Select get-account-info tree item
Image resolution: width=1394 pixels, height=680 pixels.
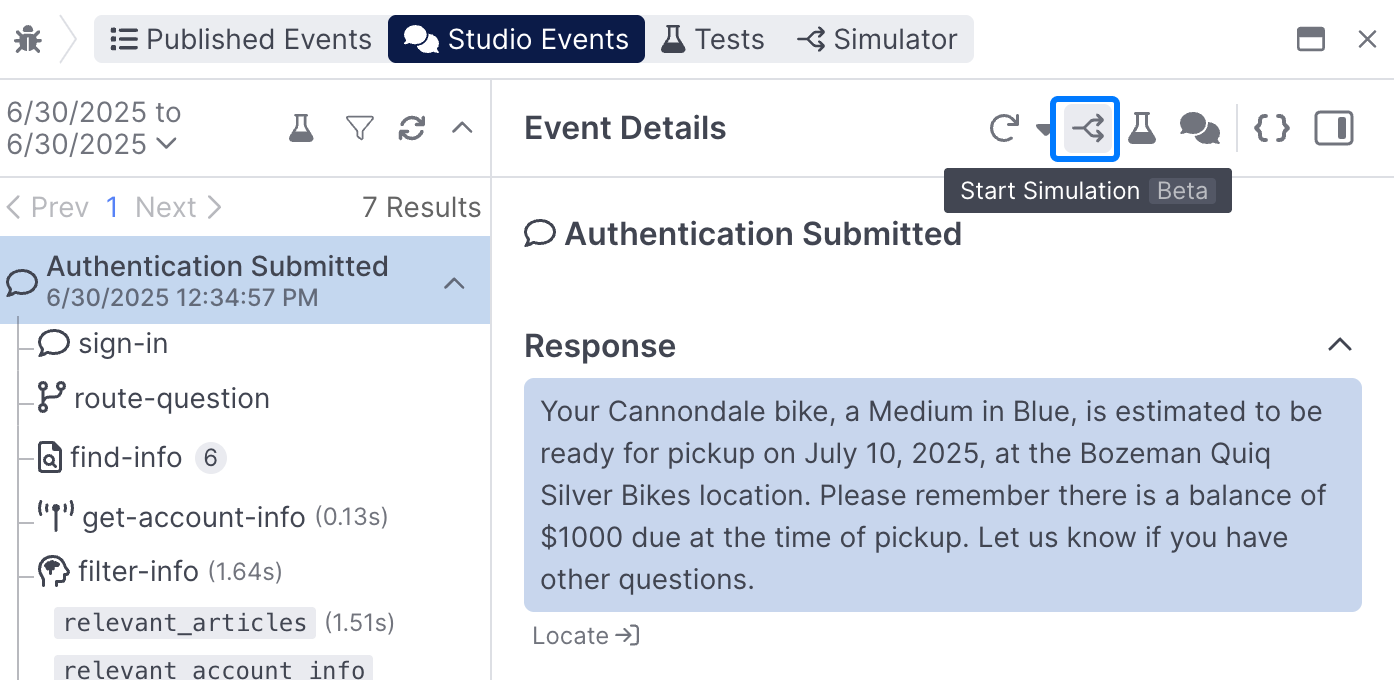pos(193,517)
